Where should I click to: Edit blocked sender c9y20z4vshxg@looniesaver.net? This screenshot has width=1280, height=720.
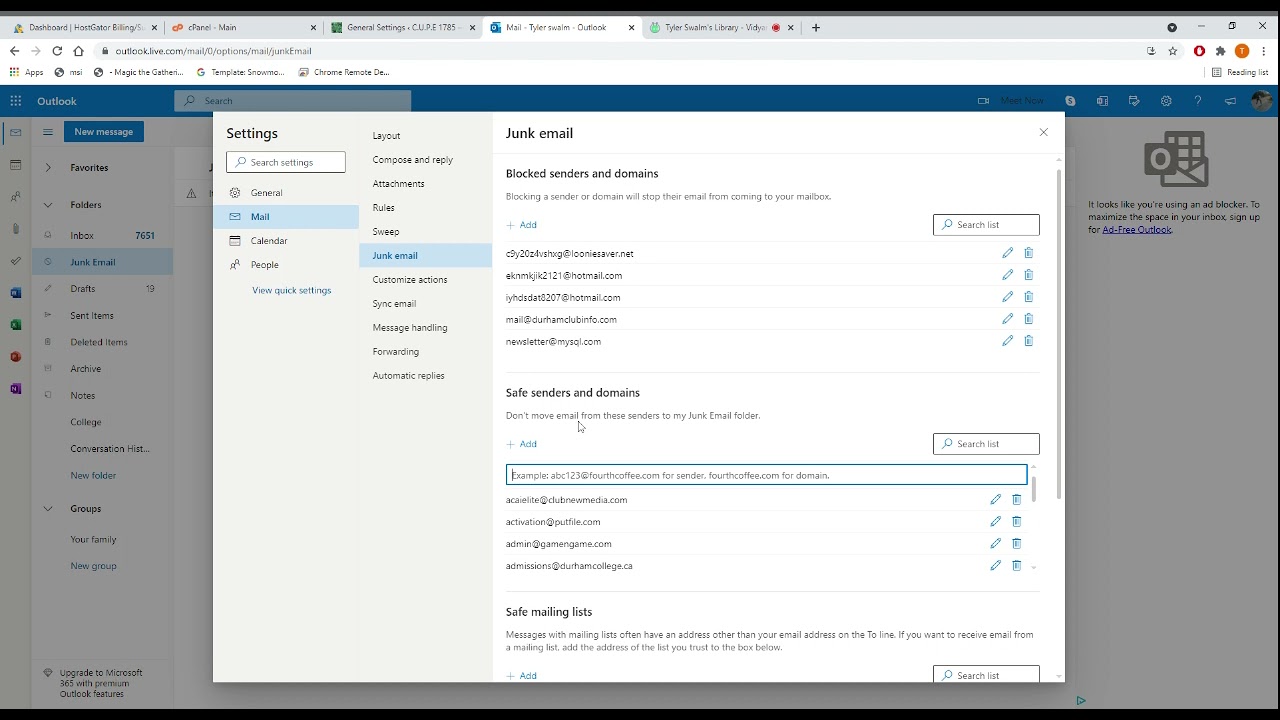(1007, 253)
